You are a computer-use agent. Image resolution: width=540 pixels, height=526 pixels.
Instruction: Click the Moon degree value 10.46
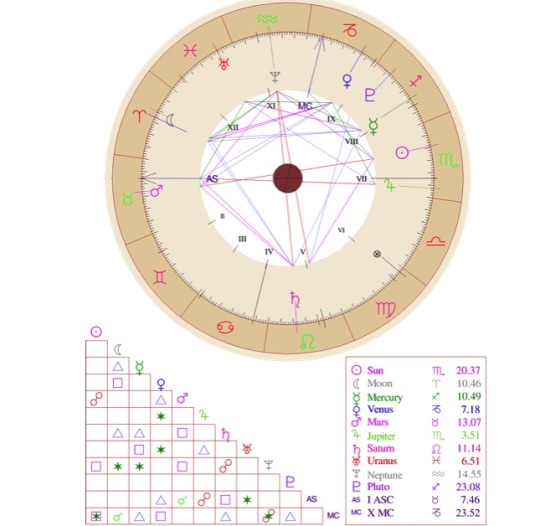pyautogui.click(x=469, y=383)
